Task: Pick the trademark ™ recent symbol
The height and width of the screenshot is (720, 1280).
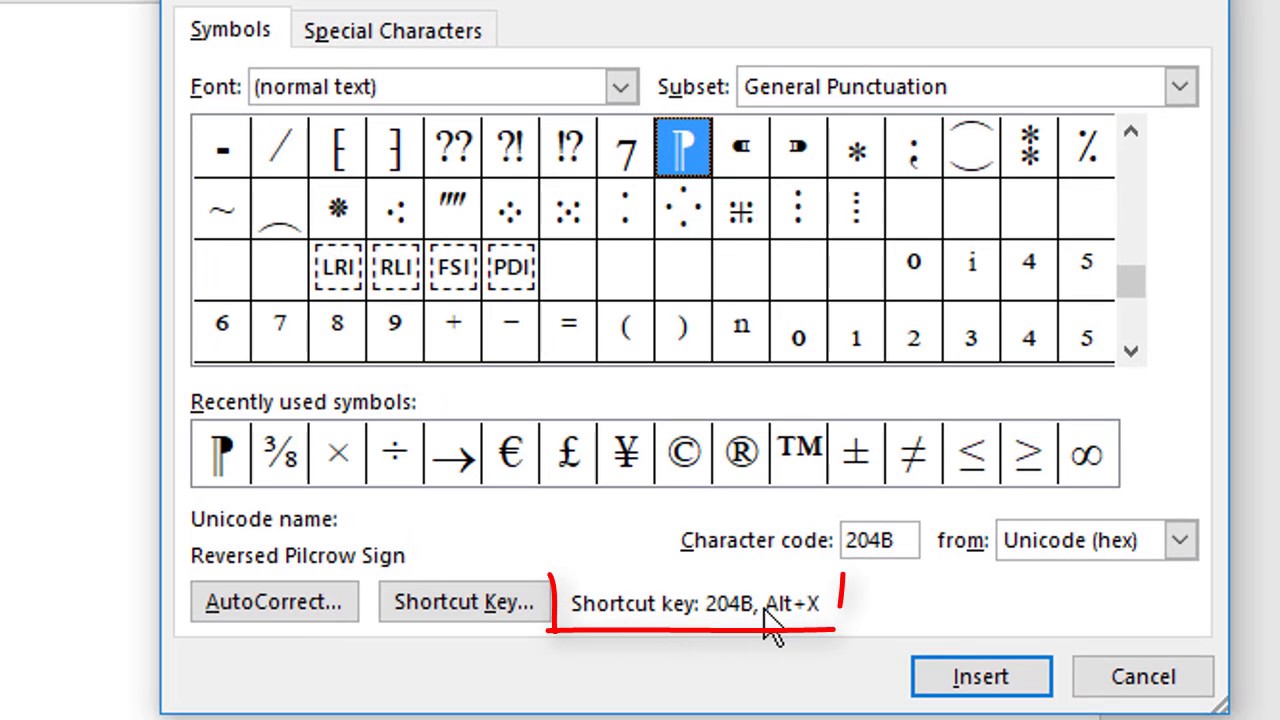Action: pyautogui.click(x=798, y=454)
